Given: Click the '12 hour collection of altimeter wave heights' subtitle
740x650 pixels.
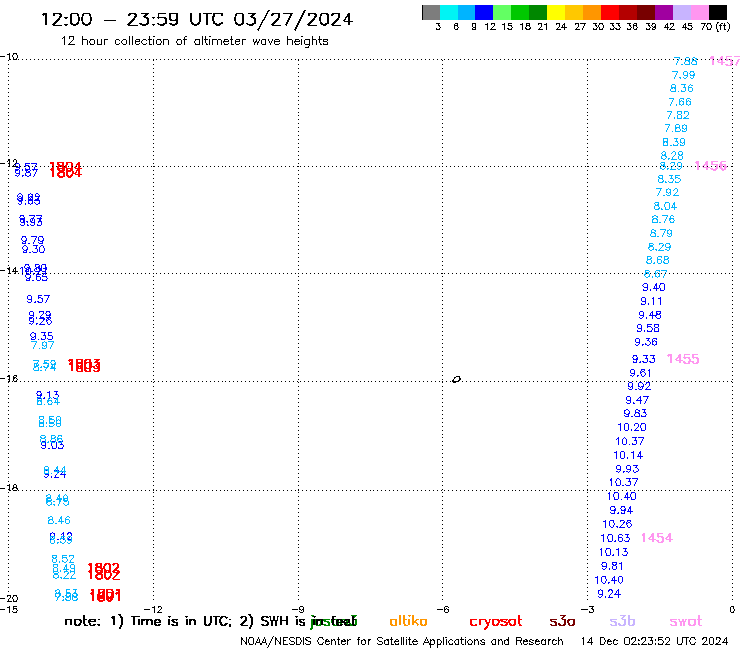Looking at the screenshot, I should coord(194,41).
